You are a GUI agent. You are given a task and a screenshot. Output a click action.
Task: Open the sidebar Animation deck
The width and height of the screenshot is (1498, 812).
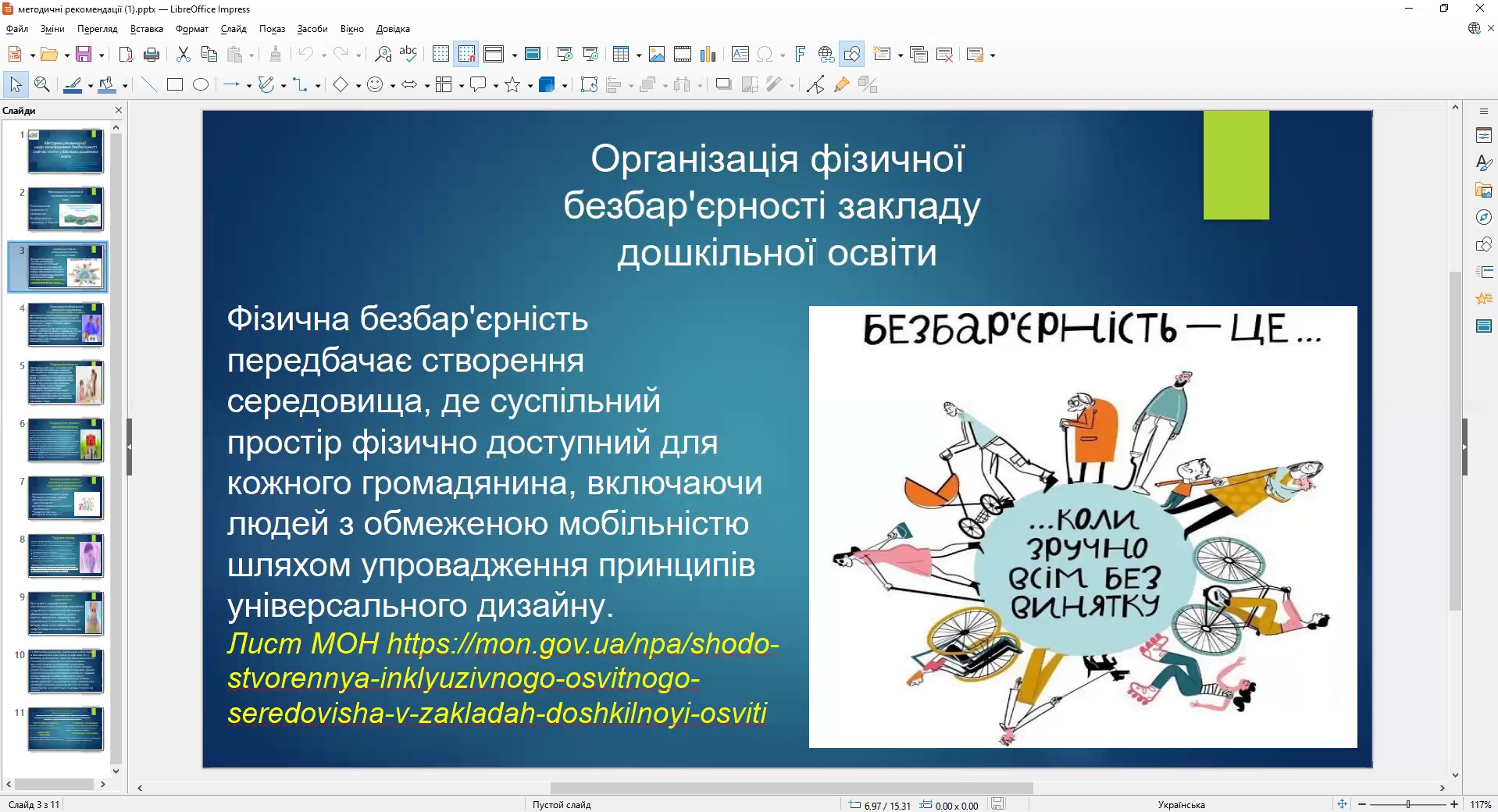pos(1484,298)
